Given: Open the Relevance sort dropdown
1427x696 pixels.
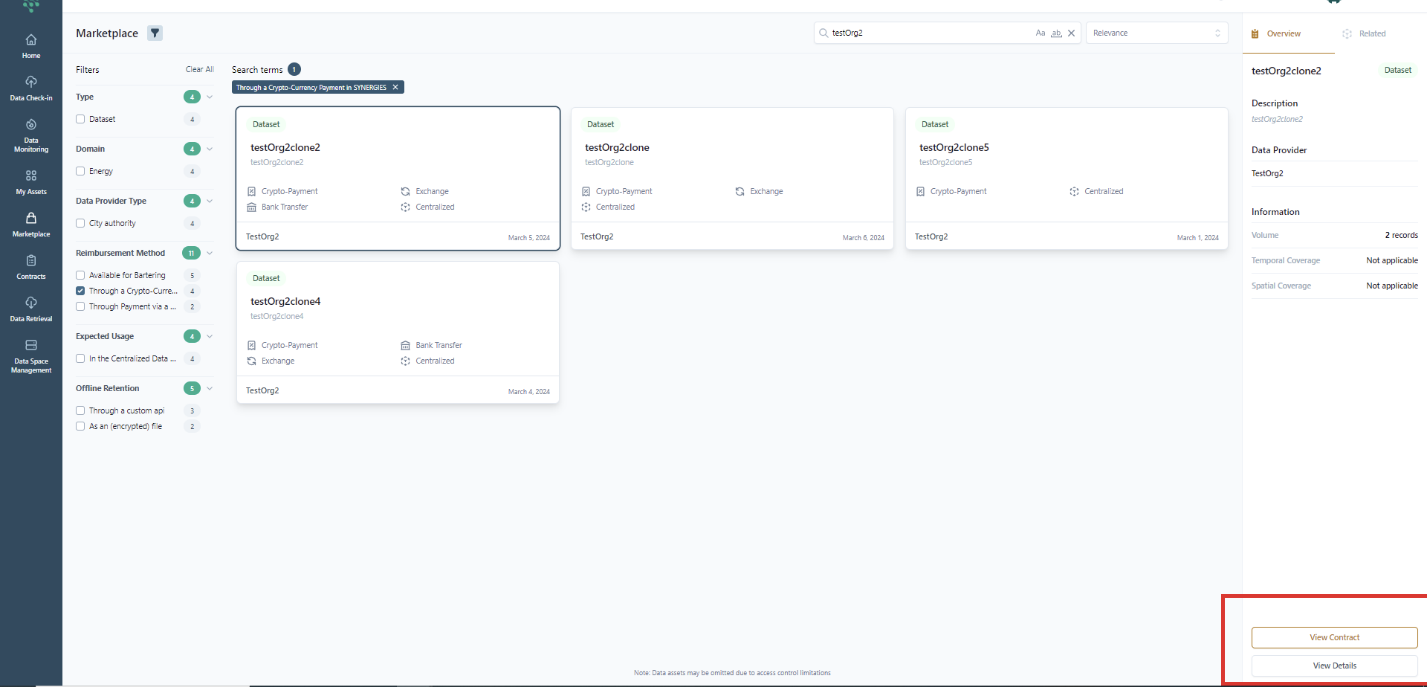Looking at the screenshot, I should click(x=1156, y=33).
